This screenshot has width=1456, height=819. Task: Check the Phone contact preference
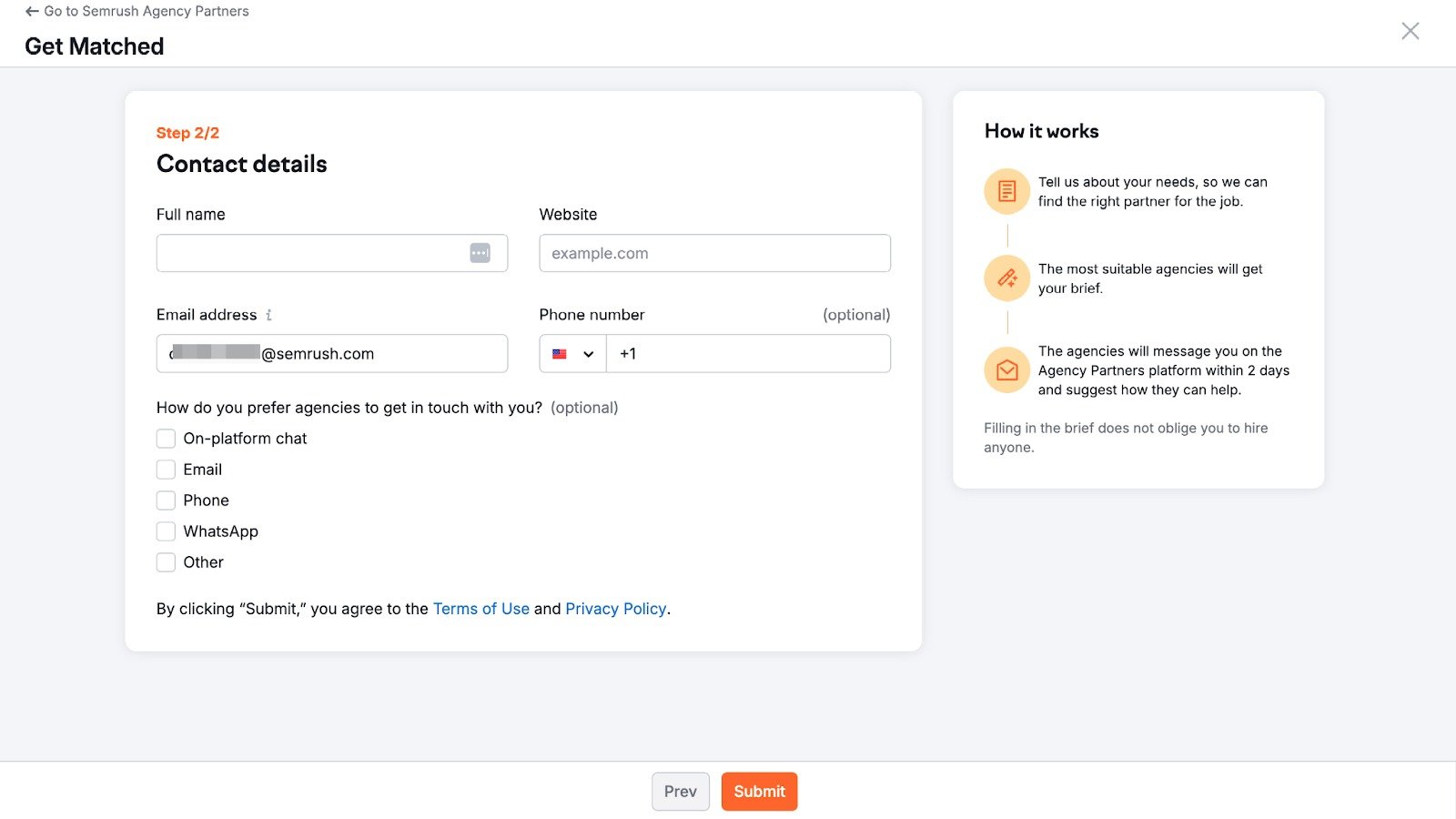[166, 500]
